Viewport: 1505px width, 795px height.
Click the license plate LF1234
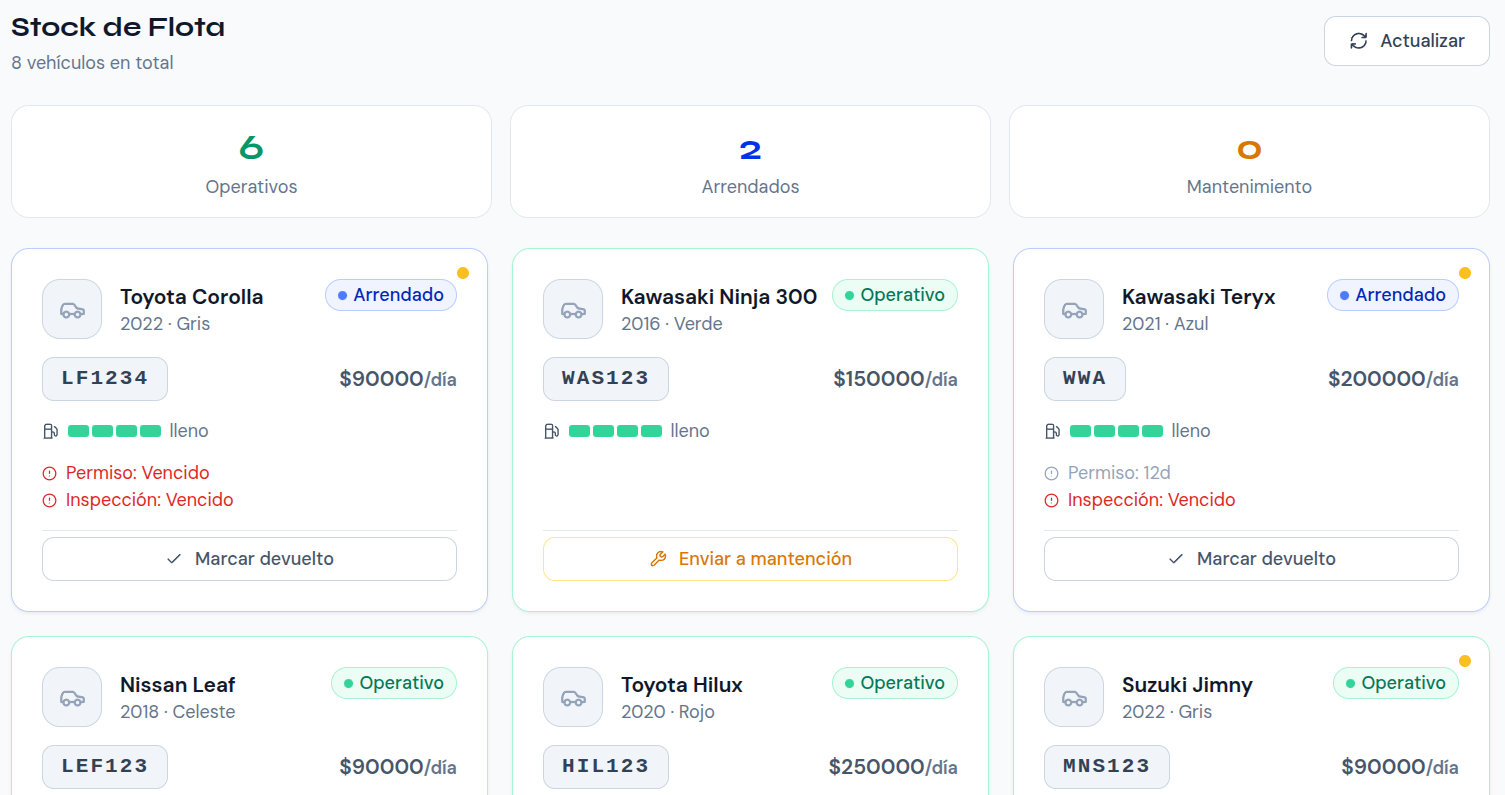coord(105,379)
